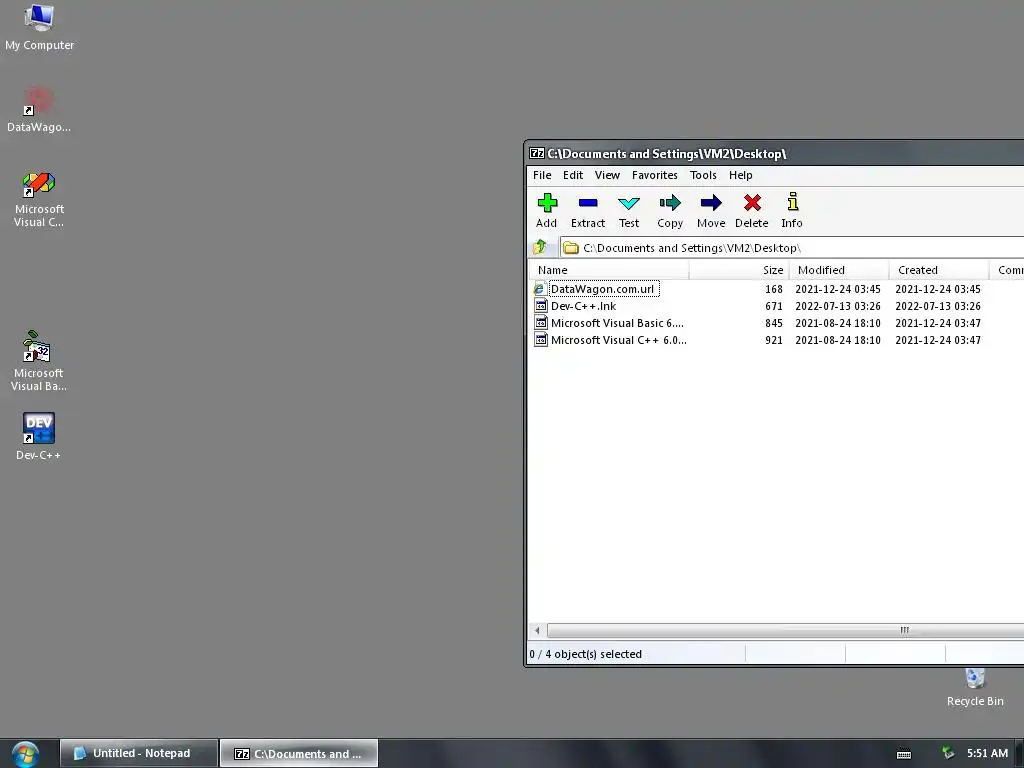Click horizontal scrollbar left arrow

click(537, 630)
